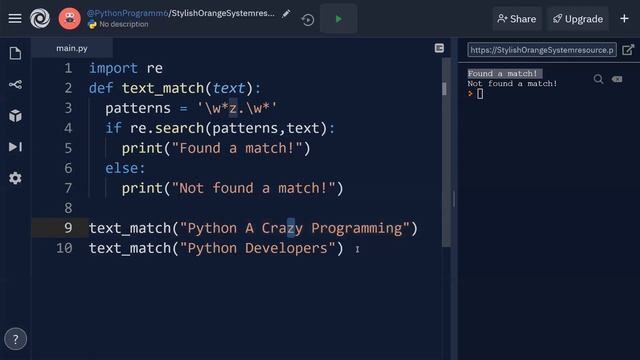The height and width of the screenshot is (360, 640).
Task: Click the @PythonProgrammo username link
Action: 127,13
